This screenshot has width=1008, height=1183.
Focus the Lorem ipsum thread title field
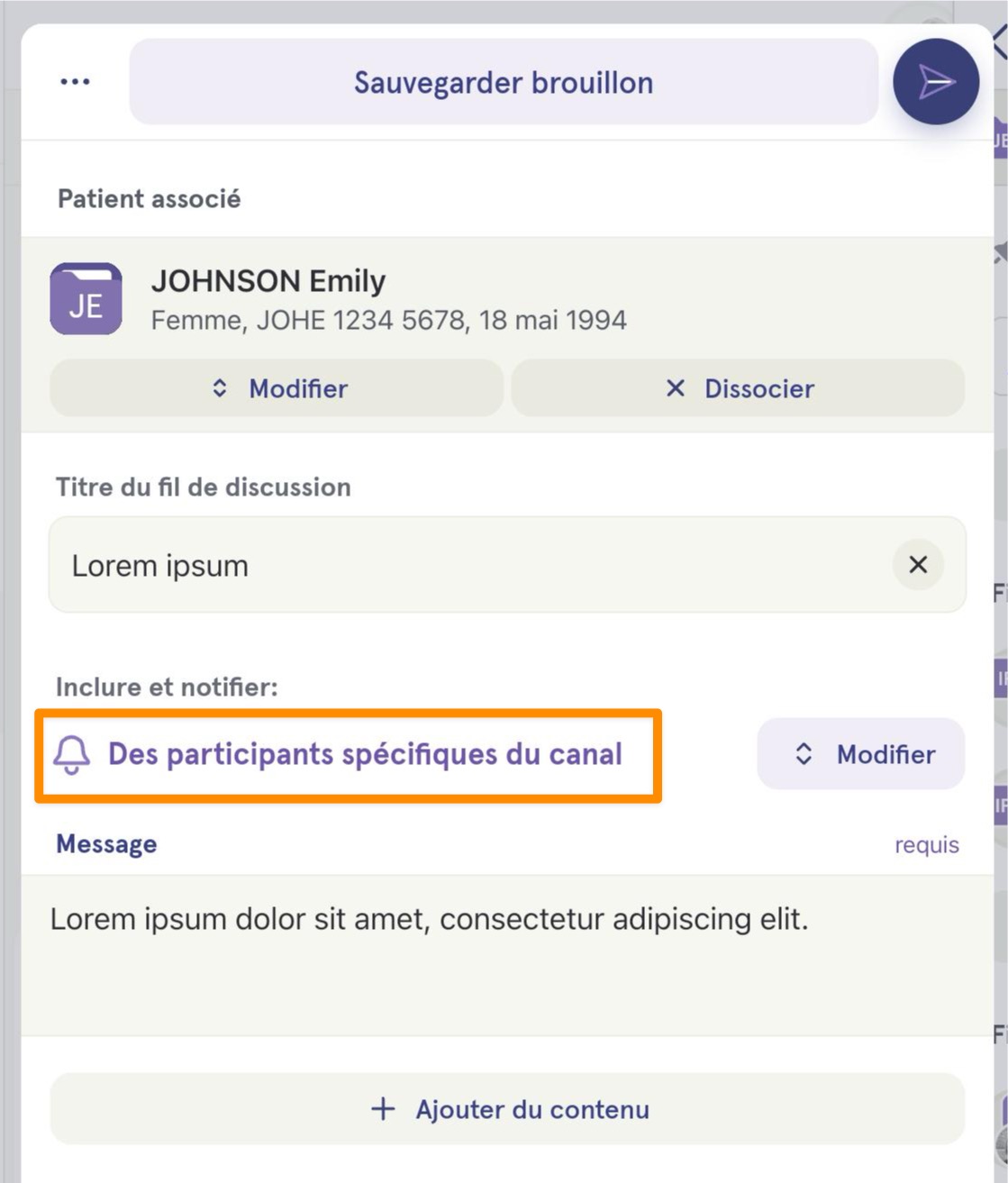pyautogui.click(x=507, y=565)
